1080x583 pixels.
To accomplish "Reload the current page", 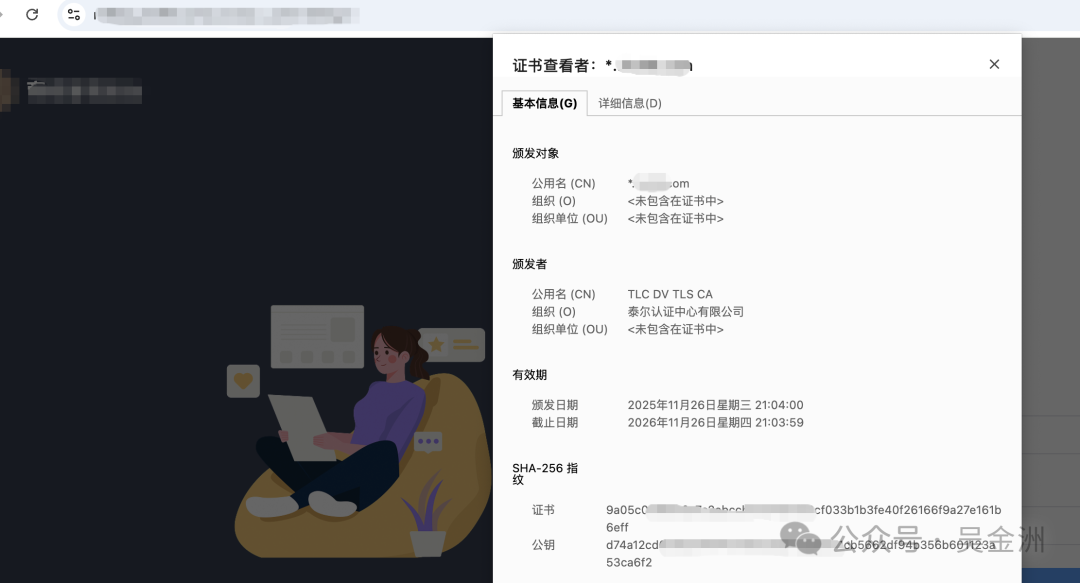I will (x=30, y=15).
